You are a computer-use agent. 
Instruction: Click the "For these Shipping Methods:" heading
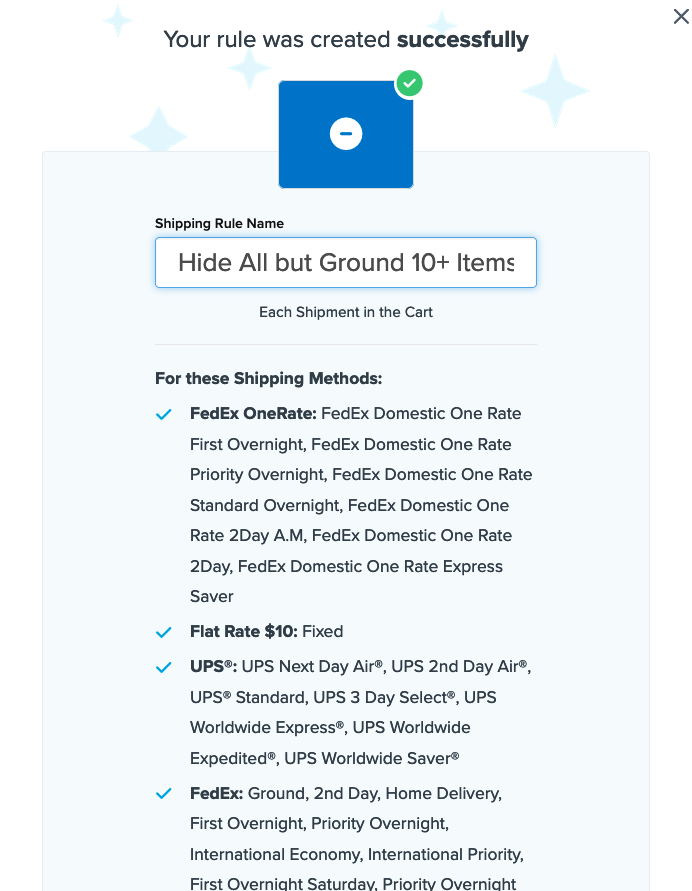[268, 379]
